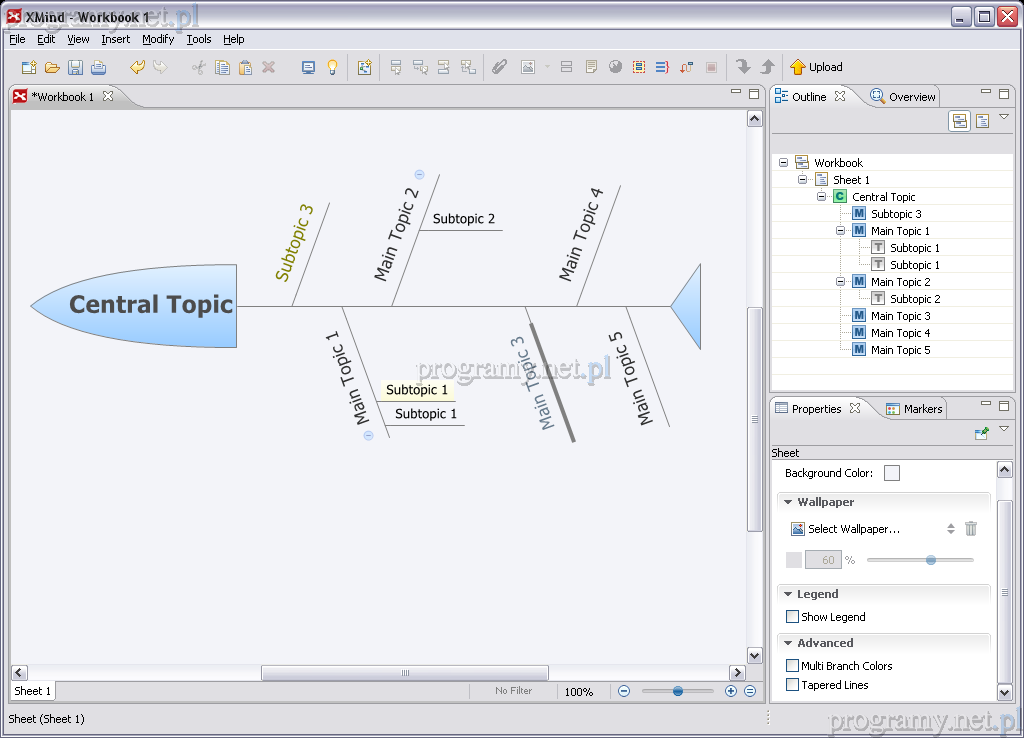The height and width of the screenshot is (738, 1024).
Task: Click the Save workbook toolbar icon
Action: pyautogui.click(x=75, y=67)
